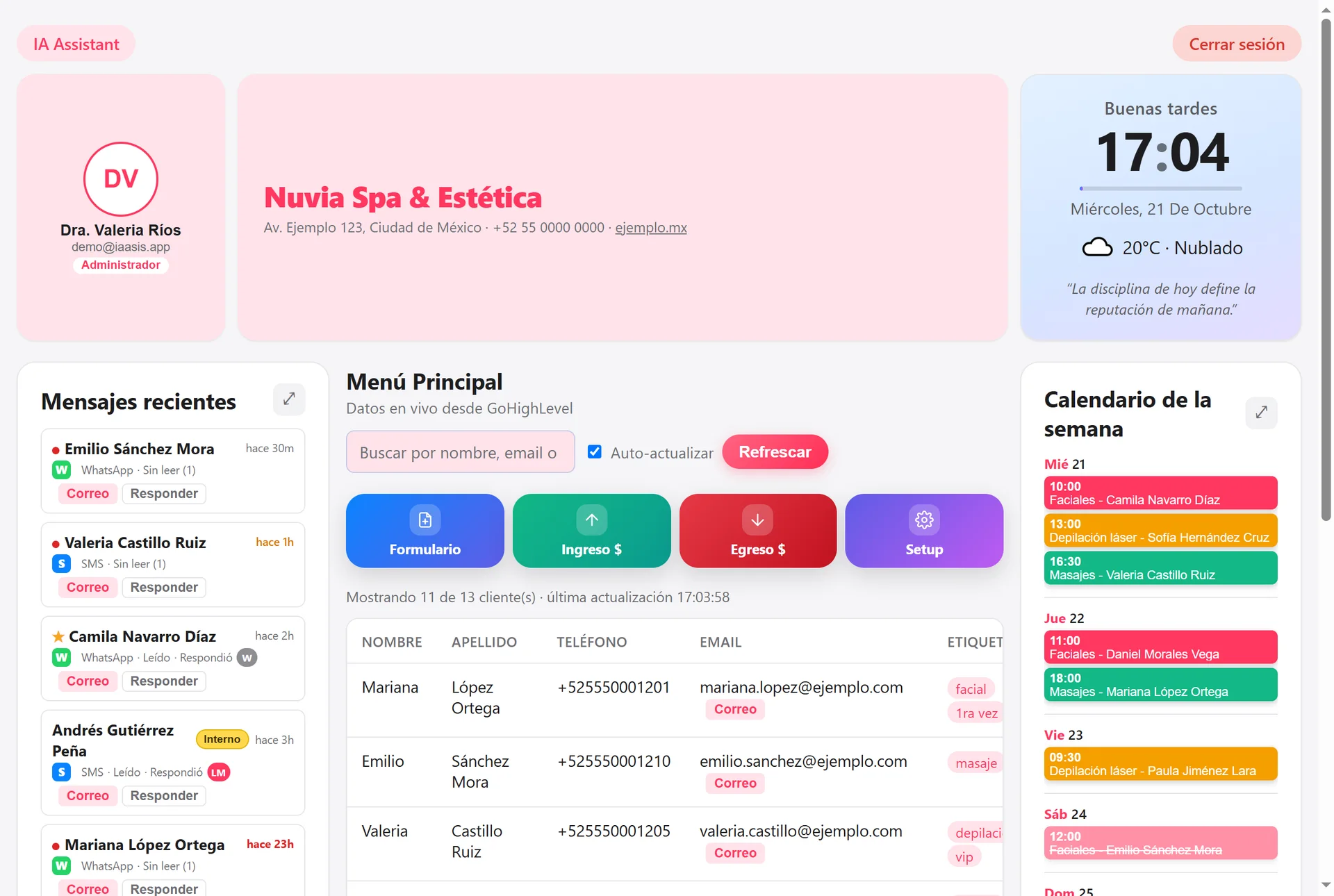The height and width of the screenshot is (896, 1334).
Task: Click the WhatsApp icon under Mariana López Ortega message
Action: click(62, 866)
